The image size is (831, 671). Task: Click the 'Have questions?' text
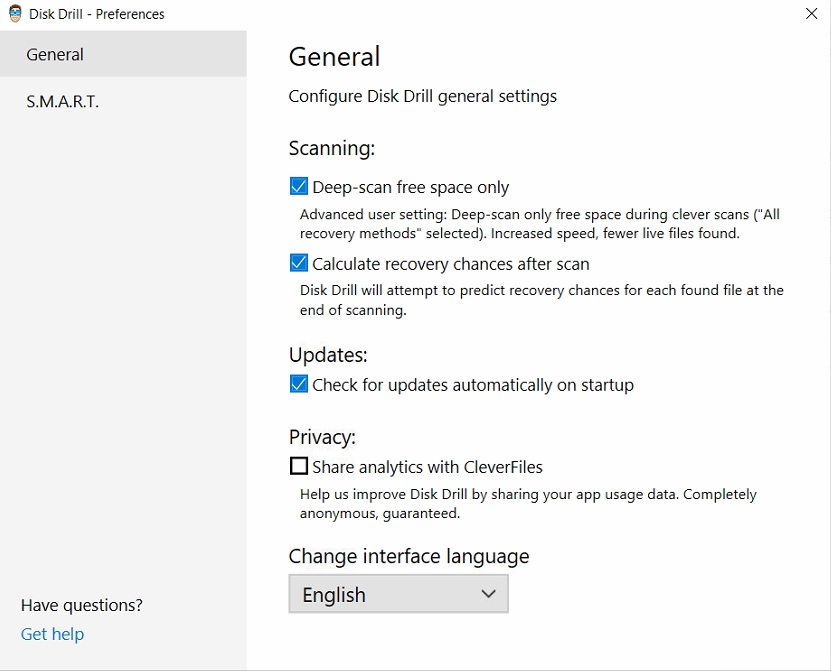[x=82, y=605]
